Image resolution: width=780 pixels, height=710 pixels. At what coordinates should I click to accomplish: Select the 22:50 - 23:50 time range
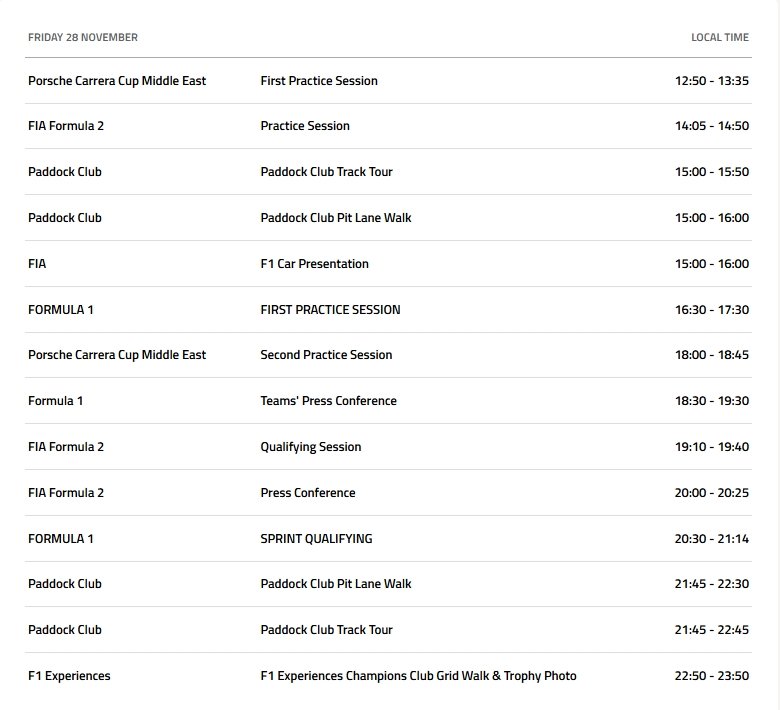click(711, 676)
